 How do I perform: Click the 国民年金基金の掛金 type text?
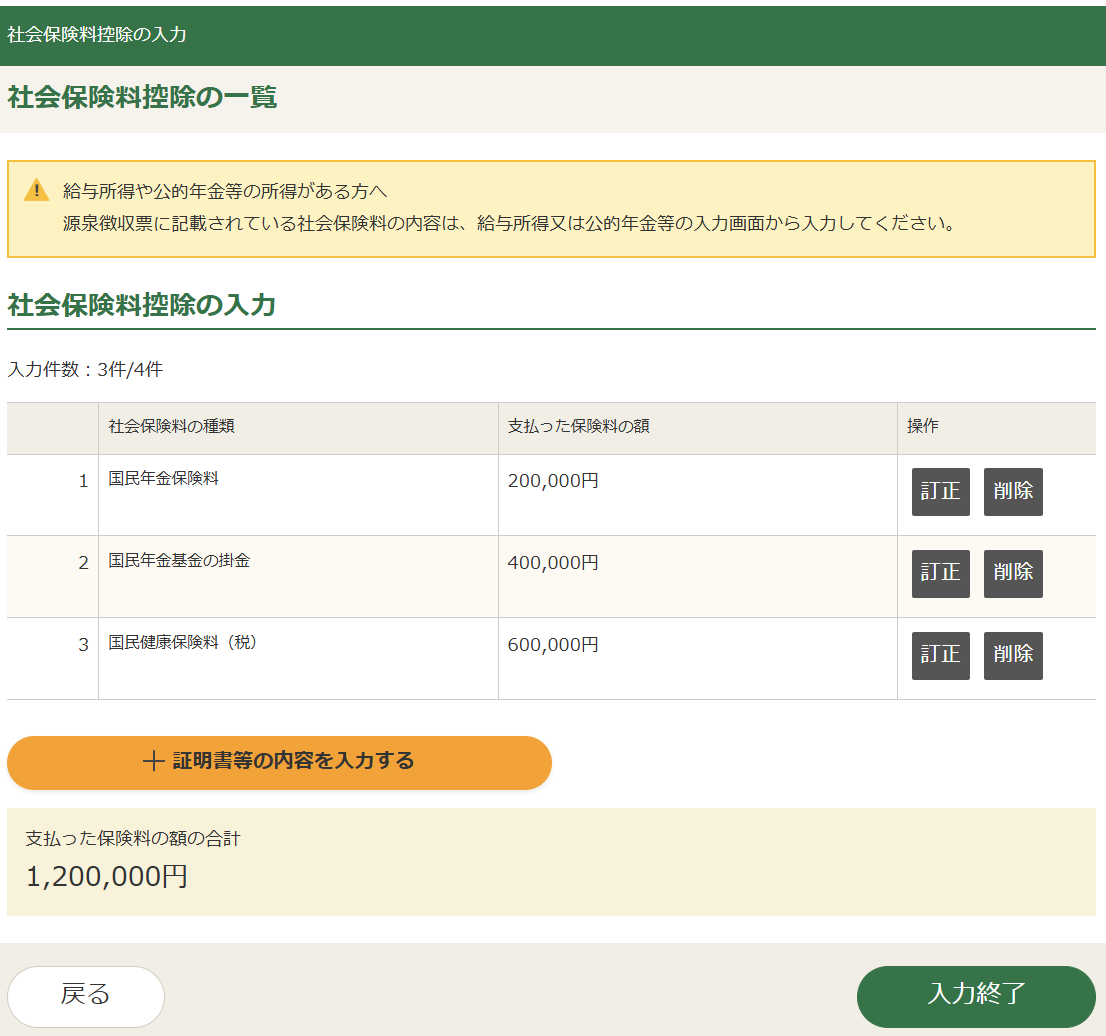(179, 560)
